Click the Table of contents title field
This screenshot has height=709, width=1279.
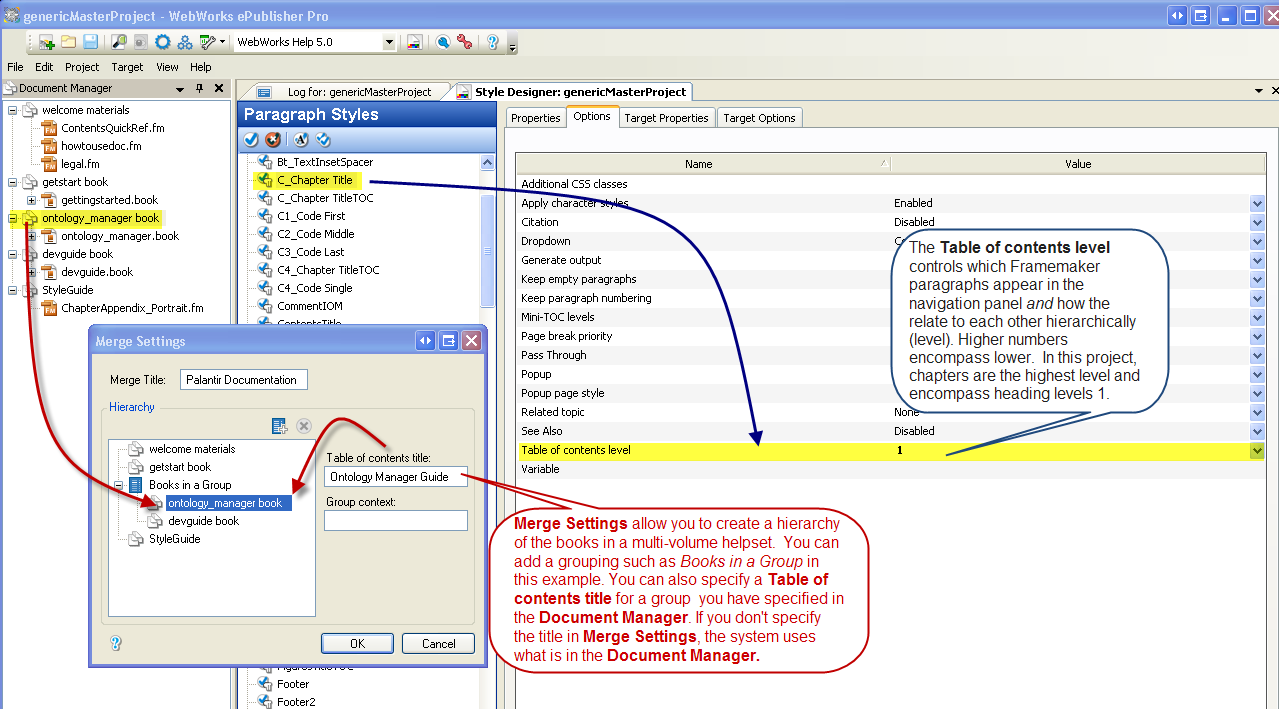395,477
